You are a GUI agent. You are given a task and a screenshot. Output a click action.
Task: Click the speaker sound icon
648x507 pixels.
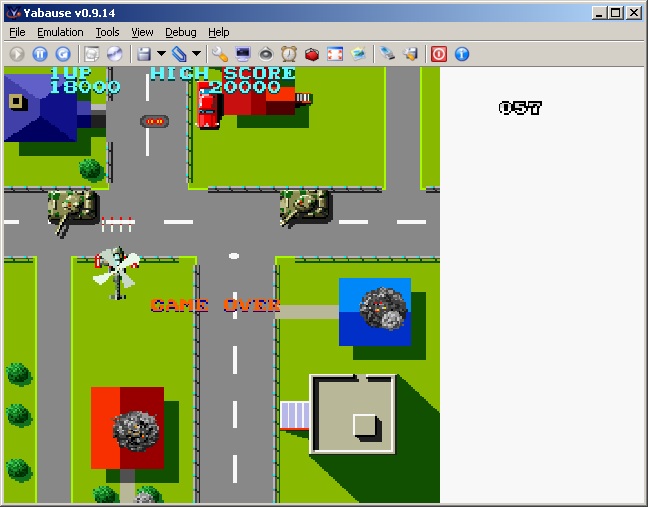pos(266,54)
